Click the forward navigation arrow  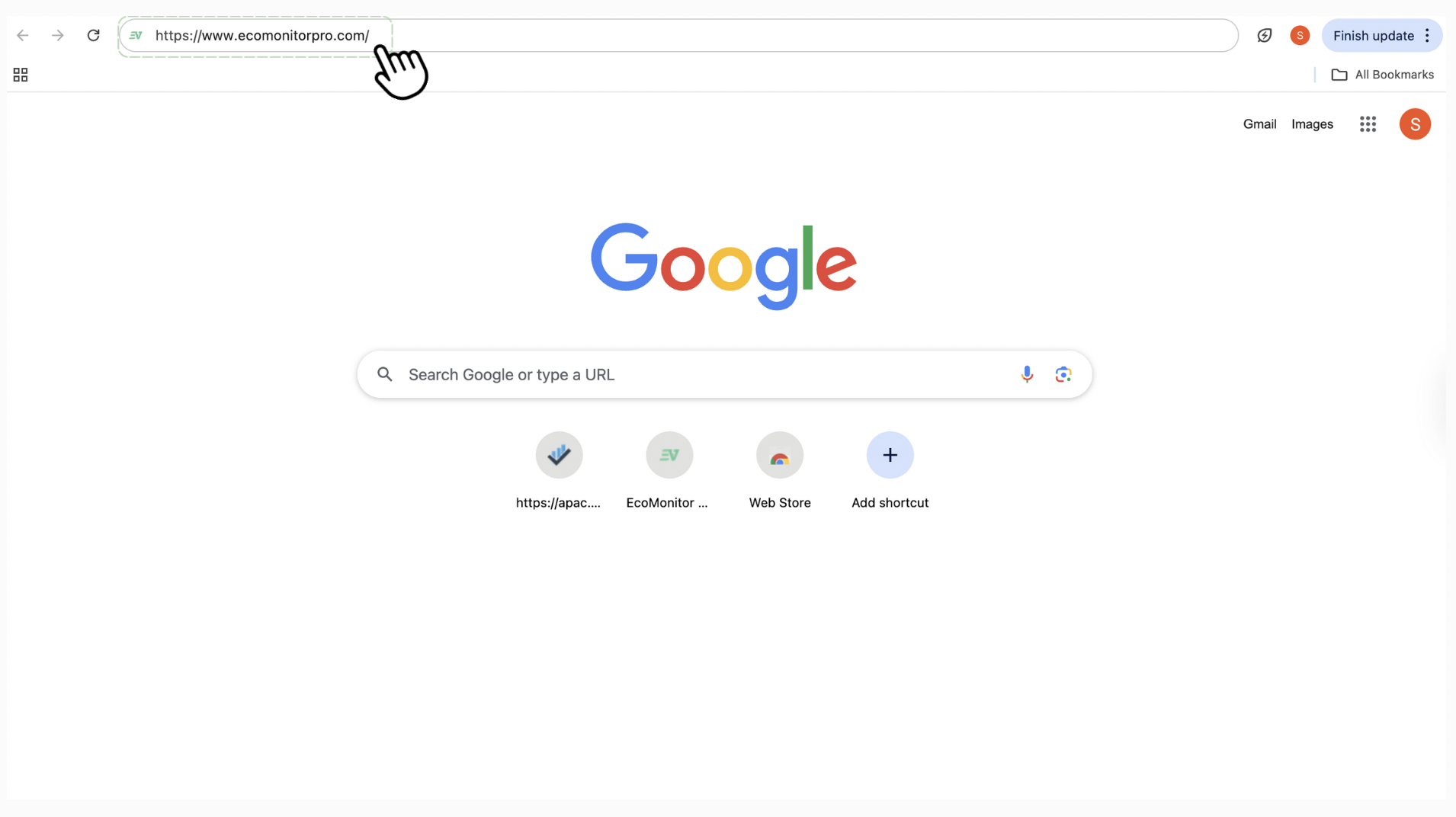[58, 35]
